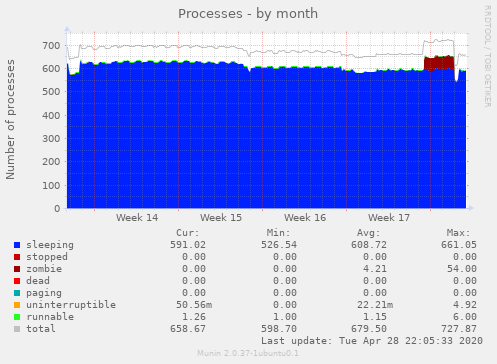Image resolution: width=497 pixels, height=364 pixels.
Task: Click the 'sleeping' legend label
Action: click(50, 245)
